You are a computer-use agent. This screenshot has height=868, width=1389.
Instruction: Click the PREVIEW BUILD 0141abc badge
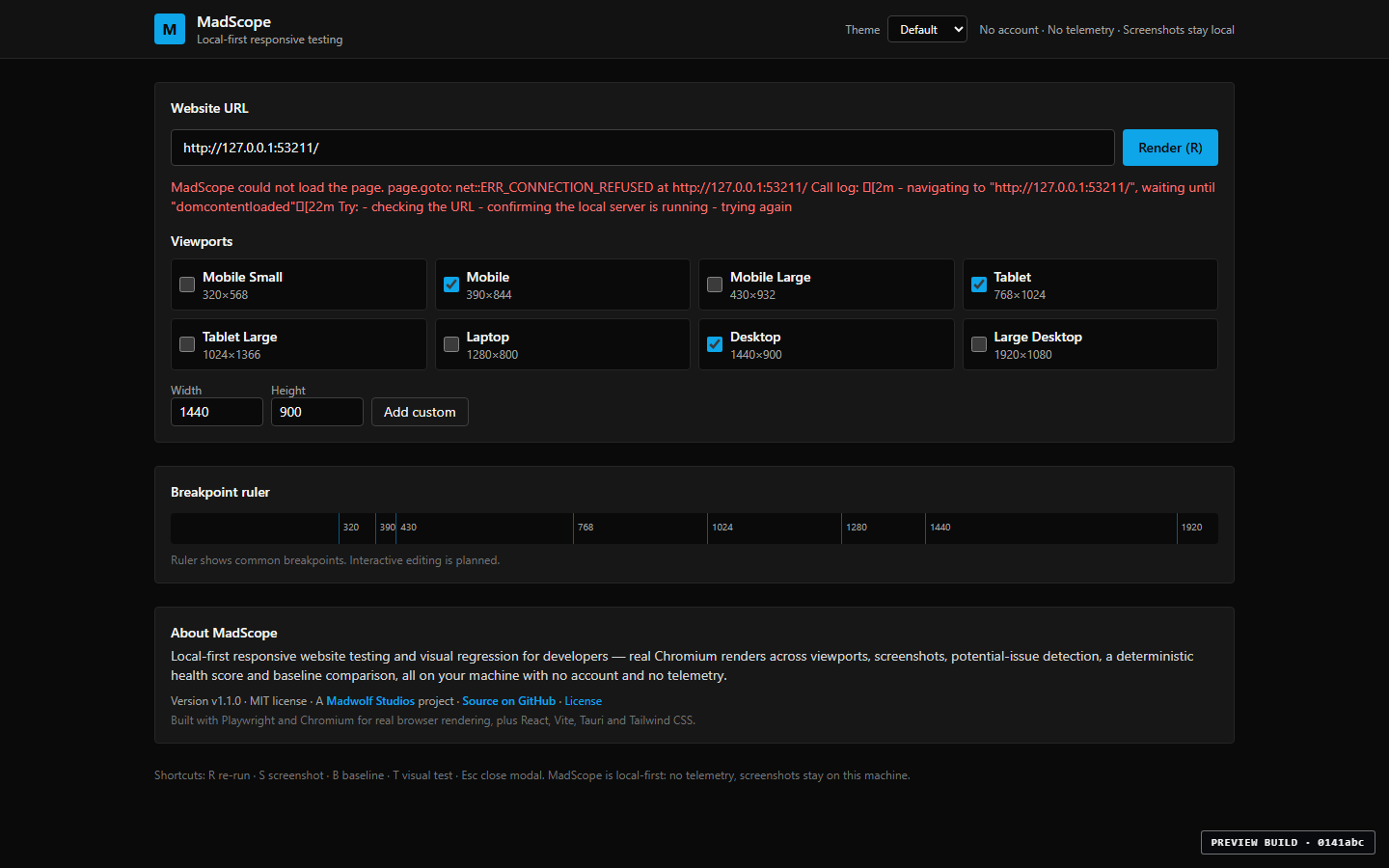tap(1288, 842)
